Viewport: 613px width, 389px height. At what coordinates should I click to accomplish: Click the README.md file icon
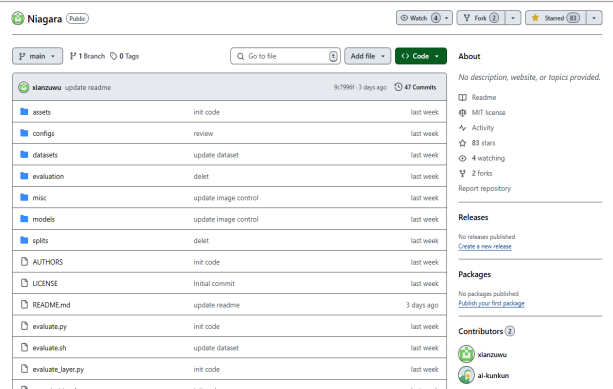click(x=24, y=305)
